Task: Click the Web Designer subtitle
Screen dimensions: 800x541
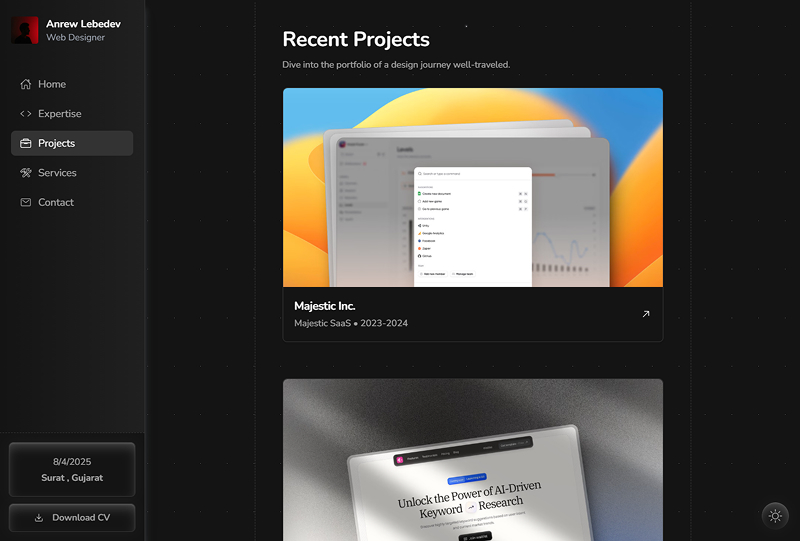Action: [76, 37]
